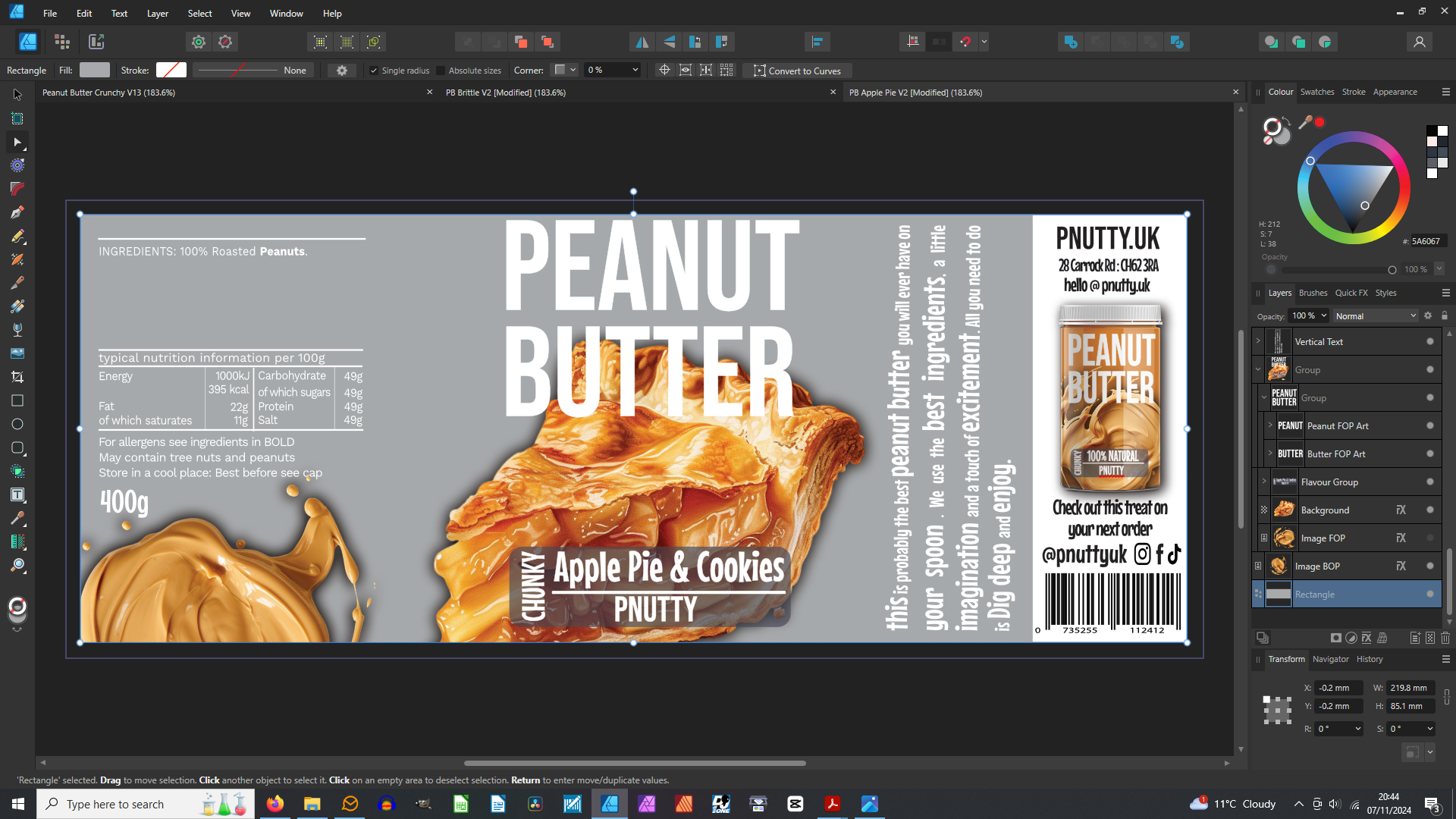Choose the Vector Brush tool
This screenshot has height=819, width=1456.
[x=17, y=259]
